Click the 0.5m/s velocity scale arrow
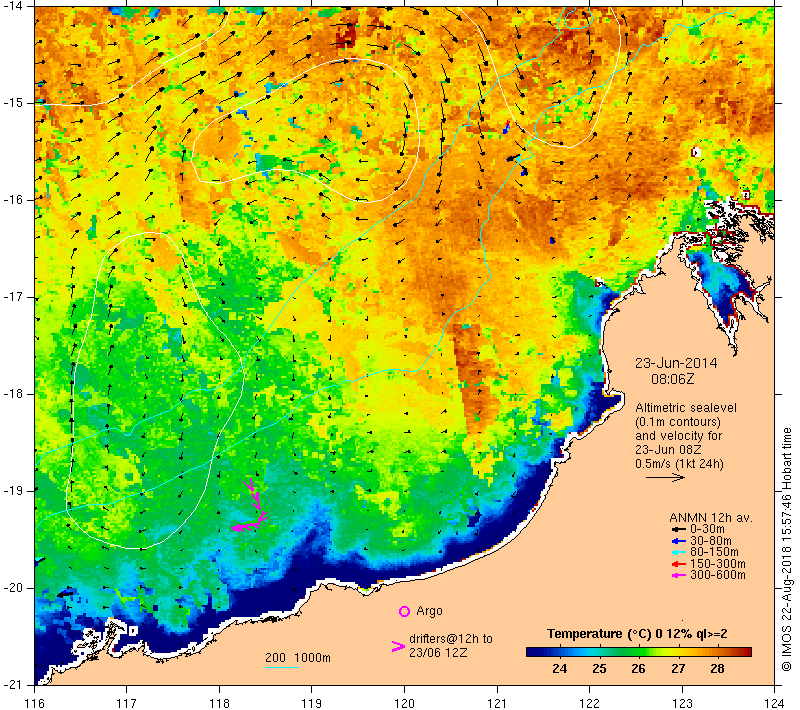The image size is (800, 710). pyautogui.click(x=665, y=477)
